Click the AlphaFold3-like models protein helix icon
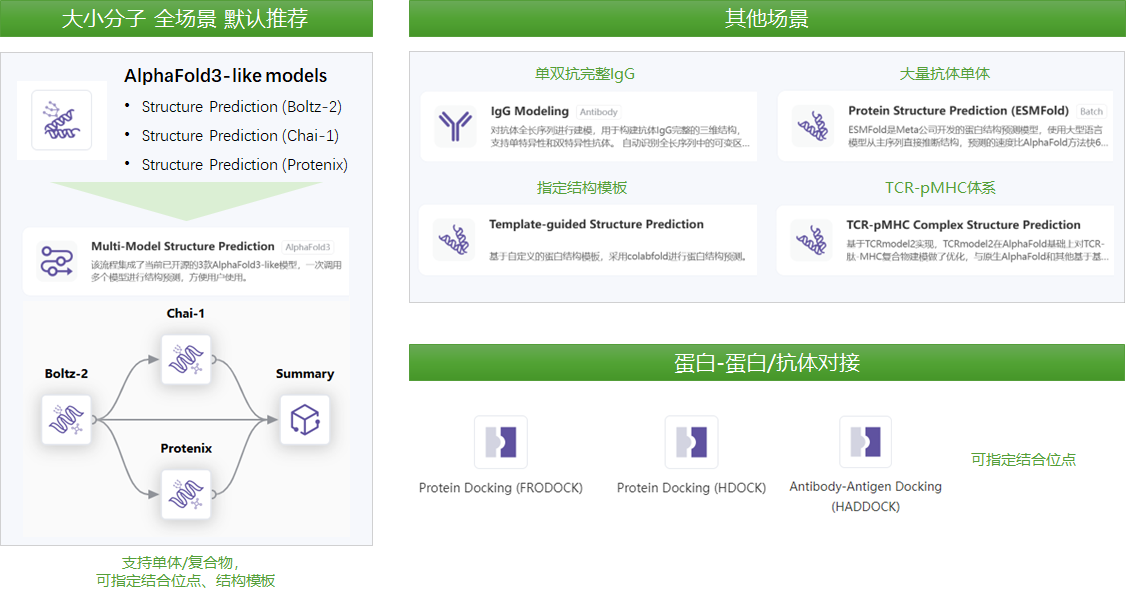Viewport: 1126px width, 599px height. pos(62,120)
